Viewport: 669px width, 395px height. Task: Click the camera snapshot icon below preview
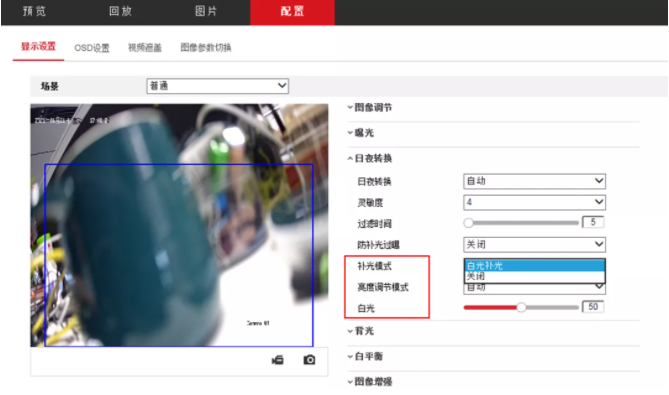(x=309, y=360)
